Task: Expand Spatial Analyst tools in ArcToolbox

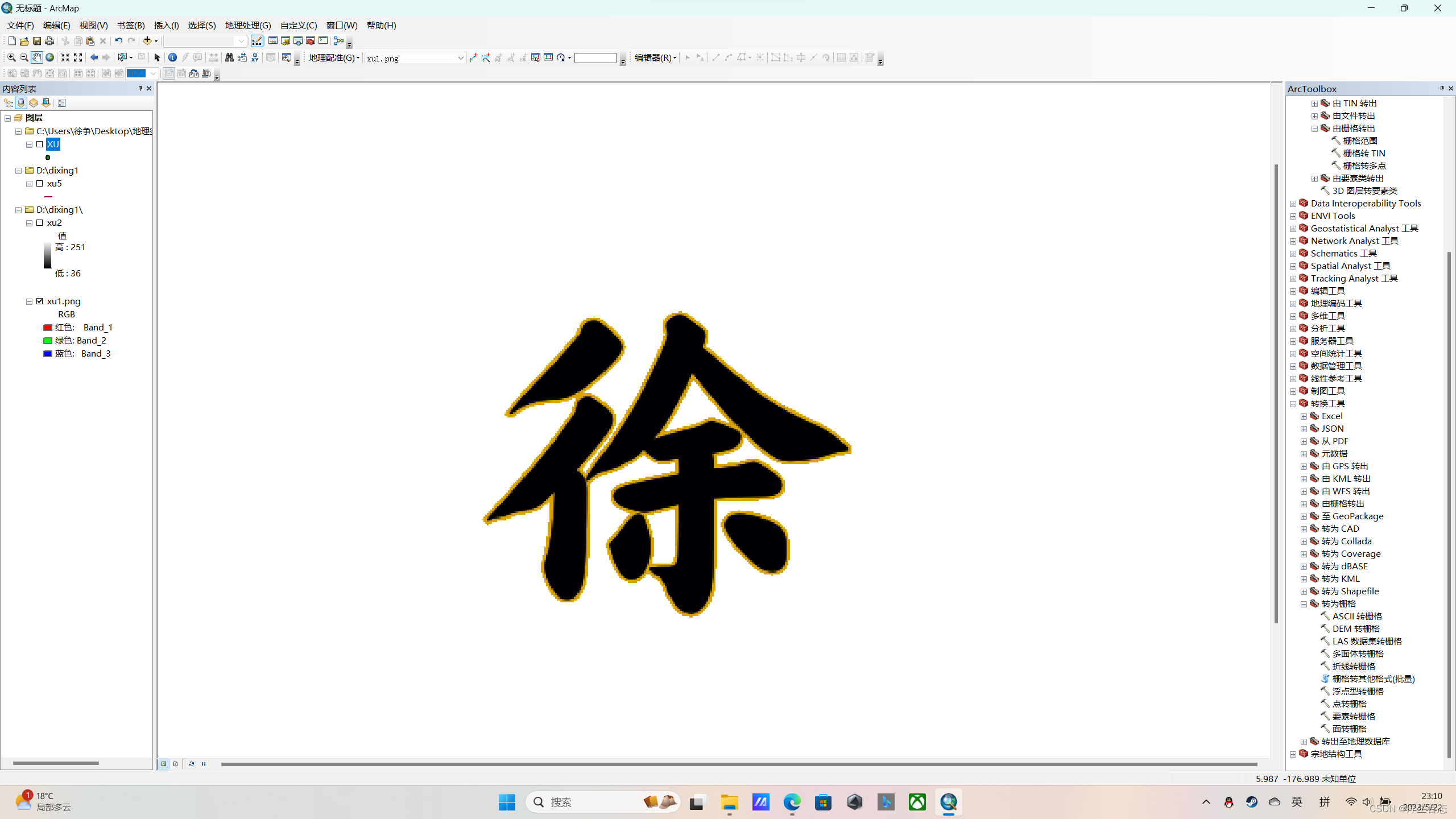Action: 1293,266
